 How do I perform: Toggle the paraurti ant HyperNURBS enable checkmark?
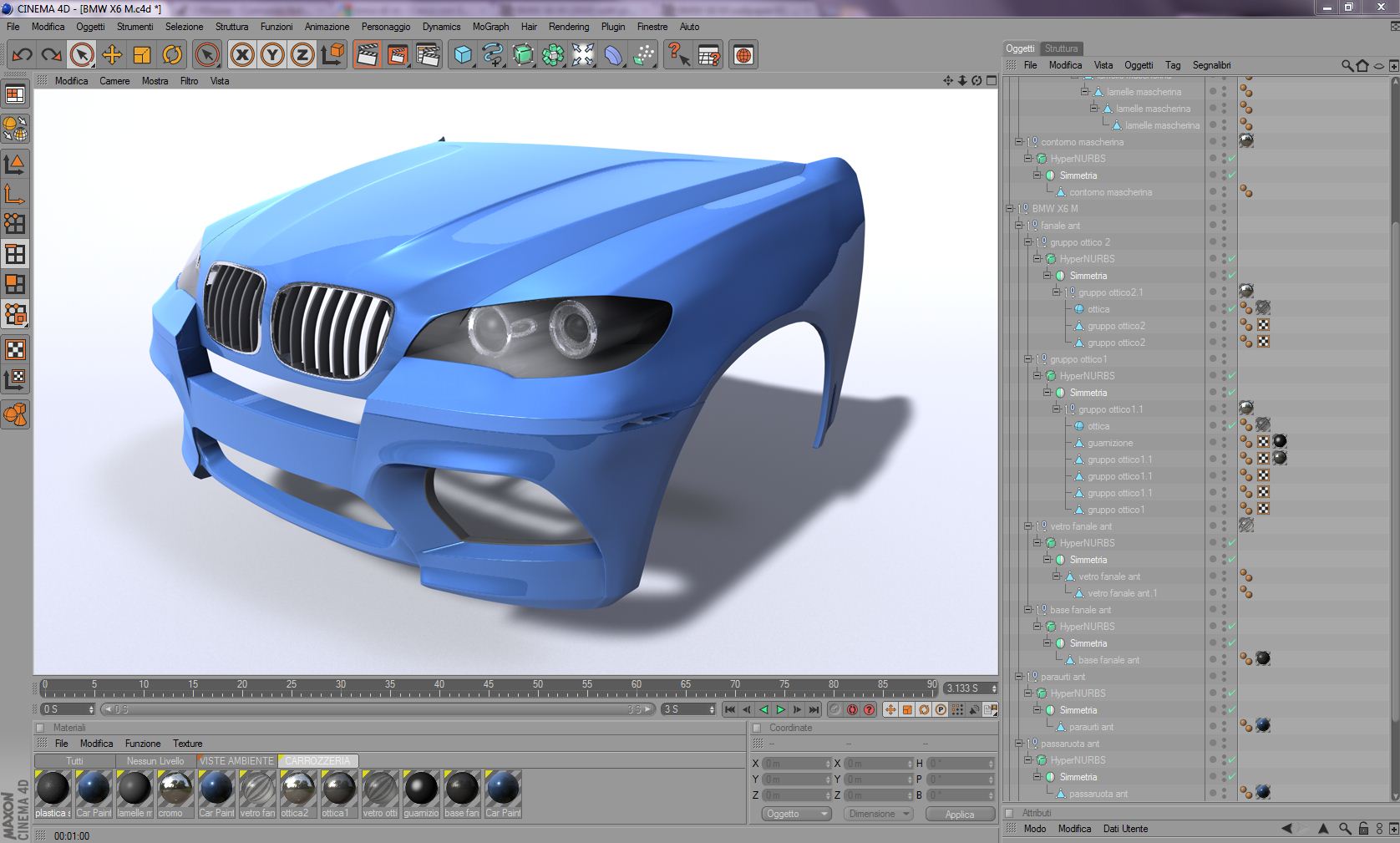[x=1232, y=693]
